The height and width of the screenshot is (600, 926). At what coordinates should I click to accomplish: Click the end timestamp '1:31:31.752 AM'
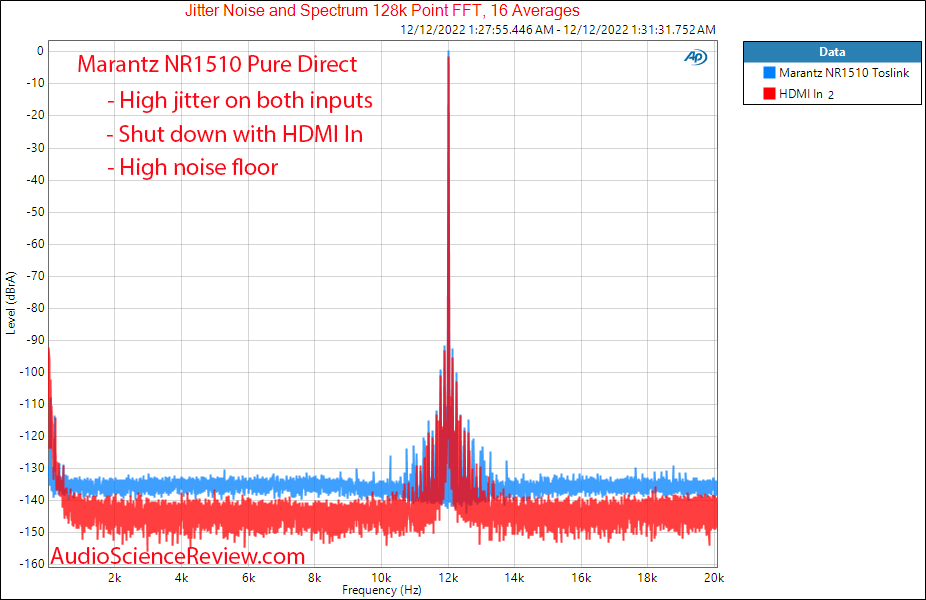point(673,30)
